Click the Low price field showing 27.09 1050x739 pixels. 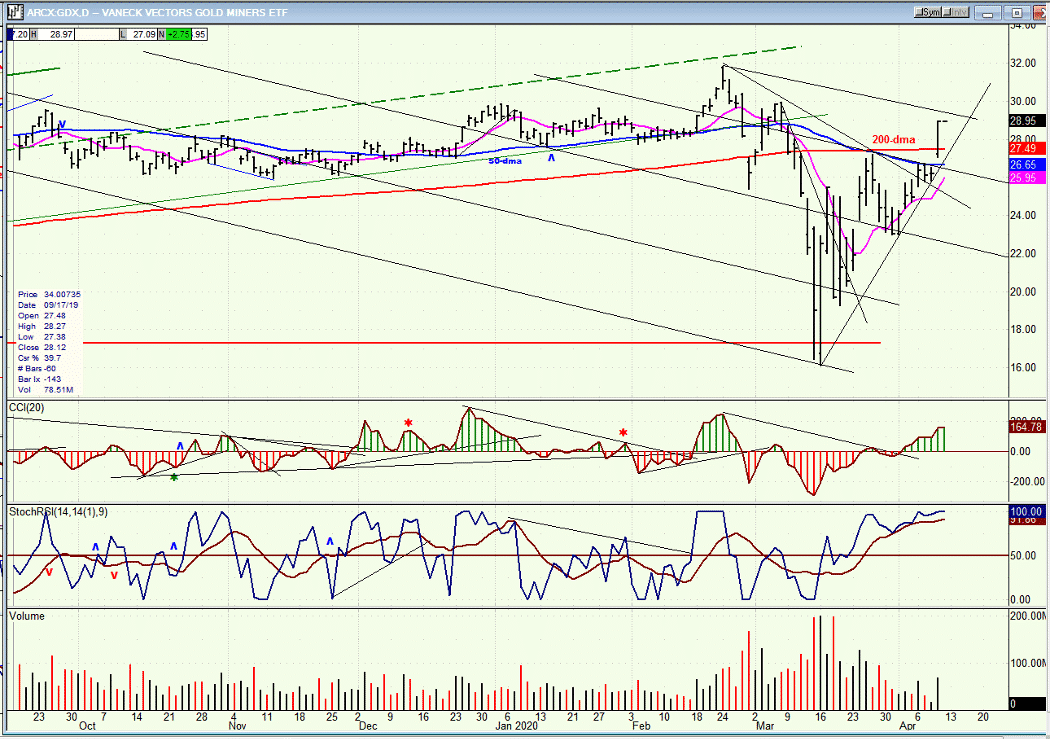tap(144, 34)
